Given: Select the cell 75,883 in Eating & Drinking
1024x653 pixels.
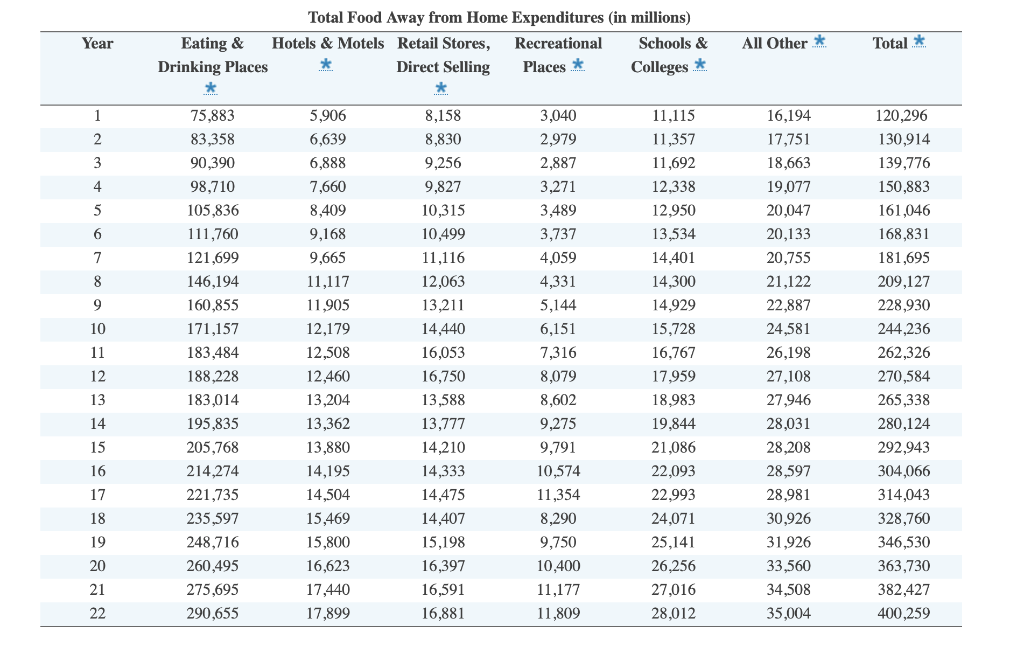Looking at the screenshot, I should click(212, 116).
